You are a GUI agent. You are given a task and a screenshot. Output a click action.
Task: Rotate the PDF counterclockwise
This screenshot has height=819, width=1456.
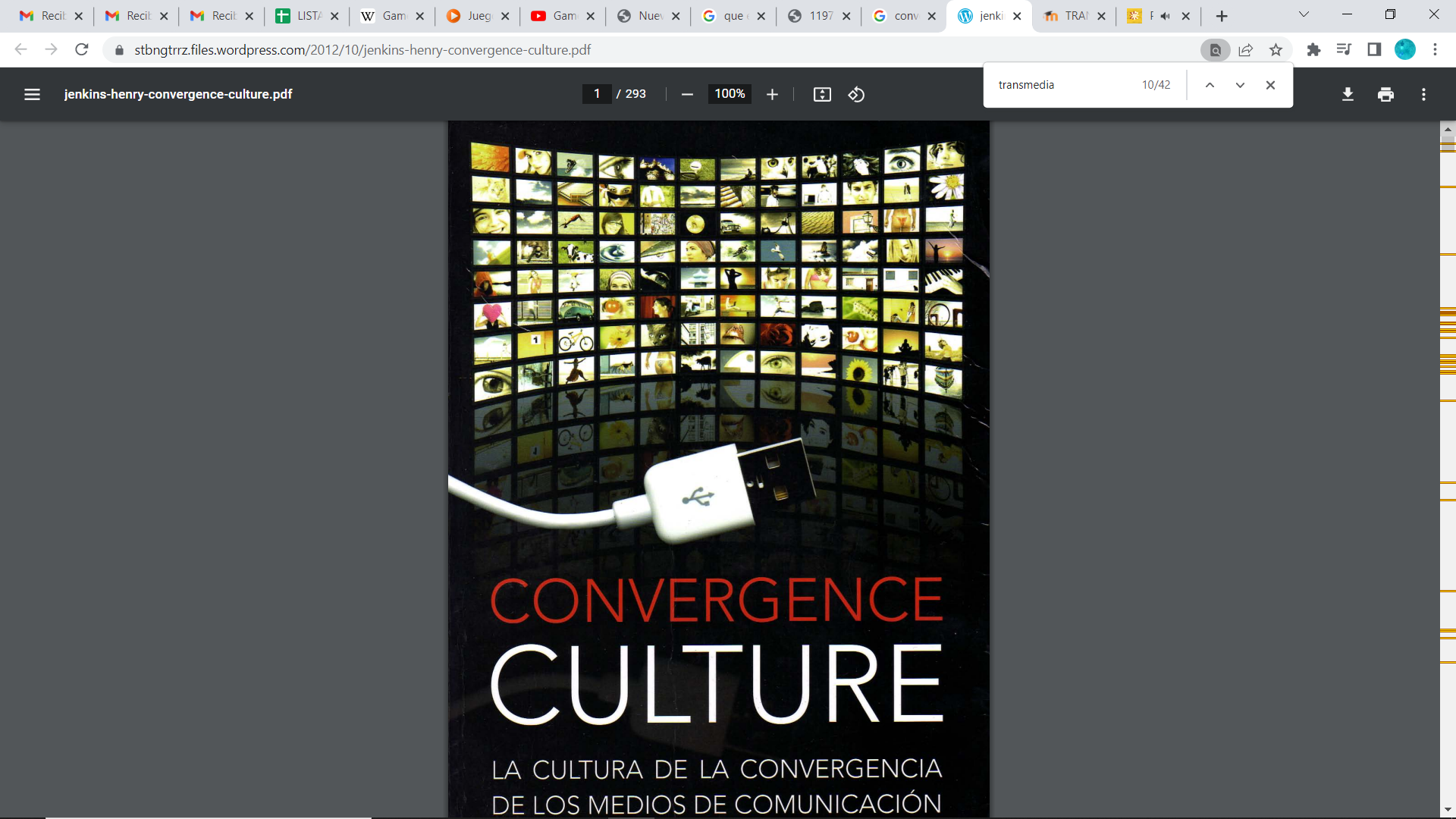point(856,94)
